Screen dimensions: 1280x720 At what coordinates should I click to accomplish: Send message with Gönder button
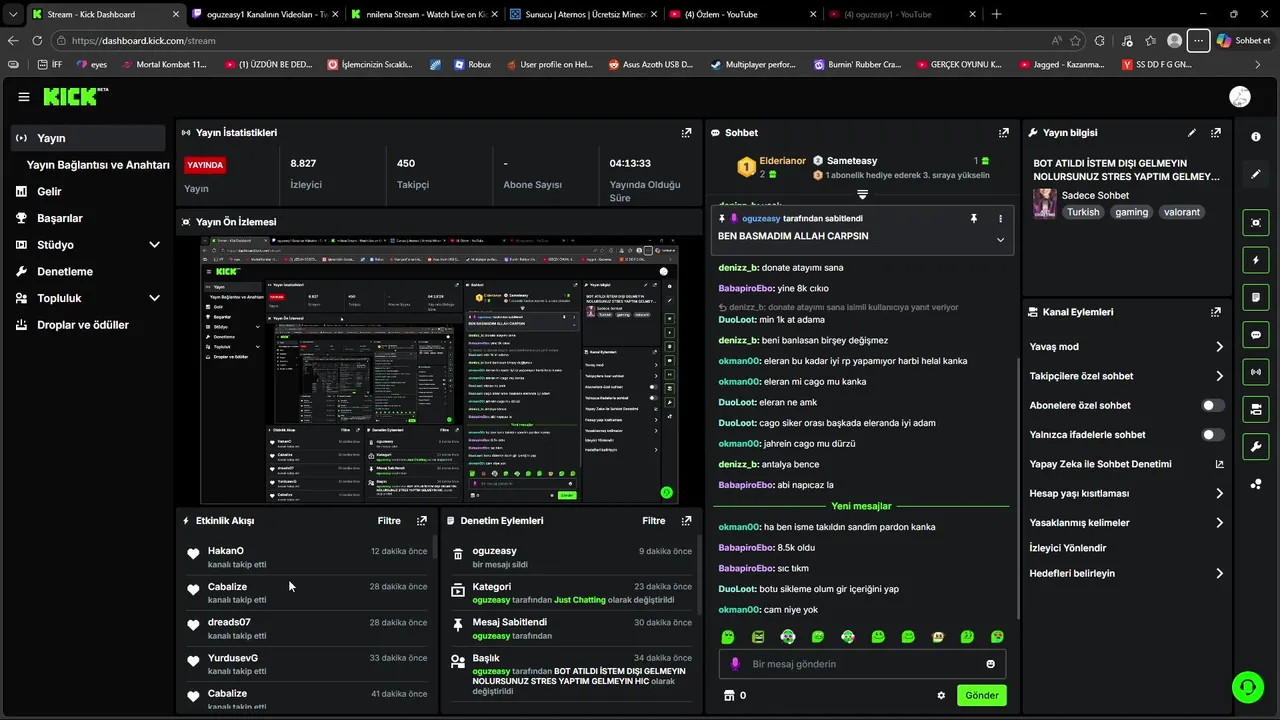click(981, 695)
